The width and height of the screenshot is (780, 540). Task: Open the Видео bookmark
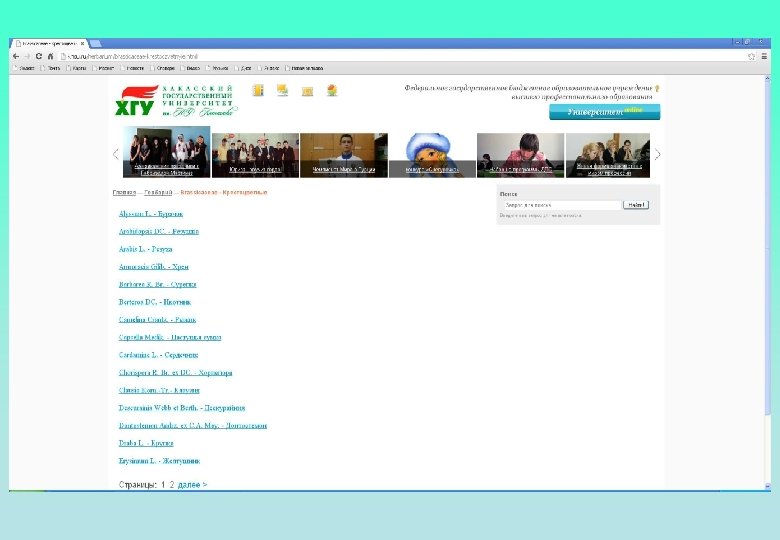pyautogui.click(x=191, y=68)
